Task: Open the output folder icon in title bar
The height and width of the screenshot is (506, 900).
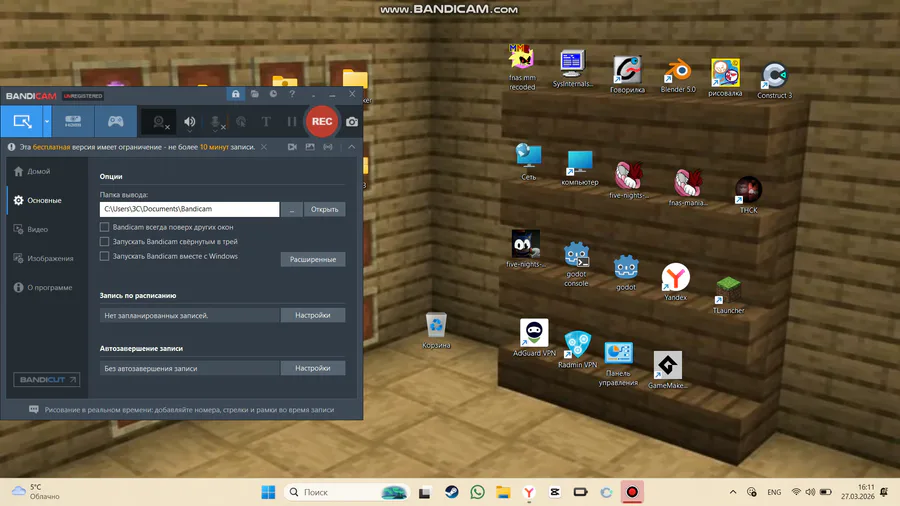Action: [254, 94]
